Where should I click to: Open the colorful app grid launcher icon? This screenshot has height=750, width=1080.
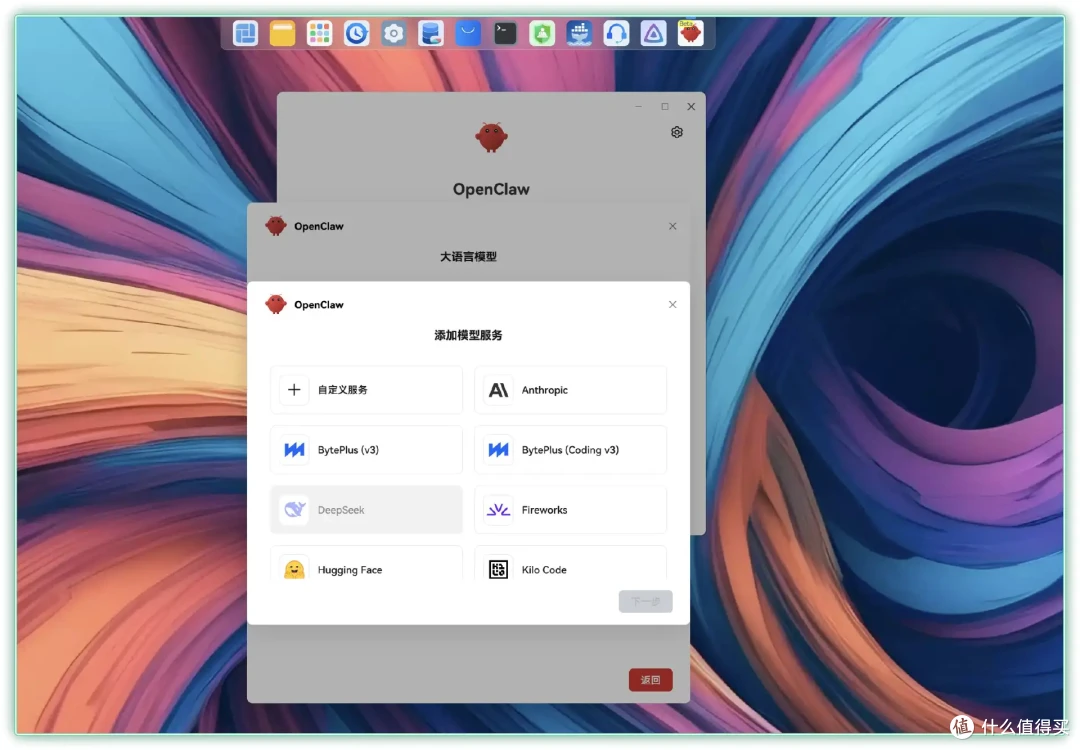tap(319, 33)
